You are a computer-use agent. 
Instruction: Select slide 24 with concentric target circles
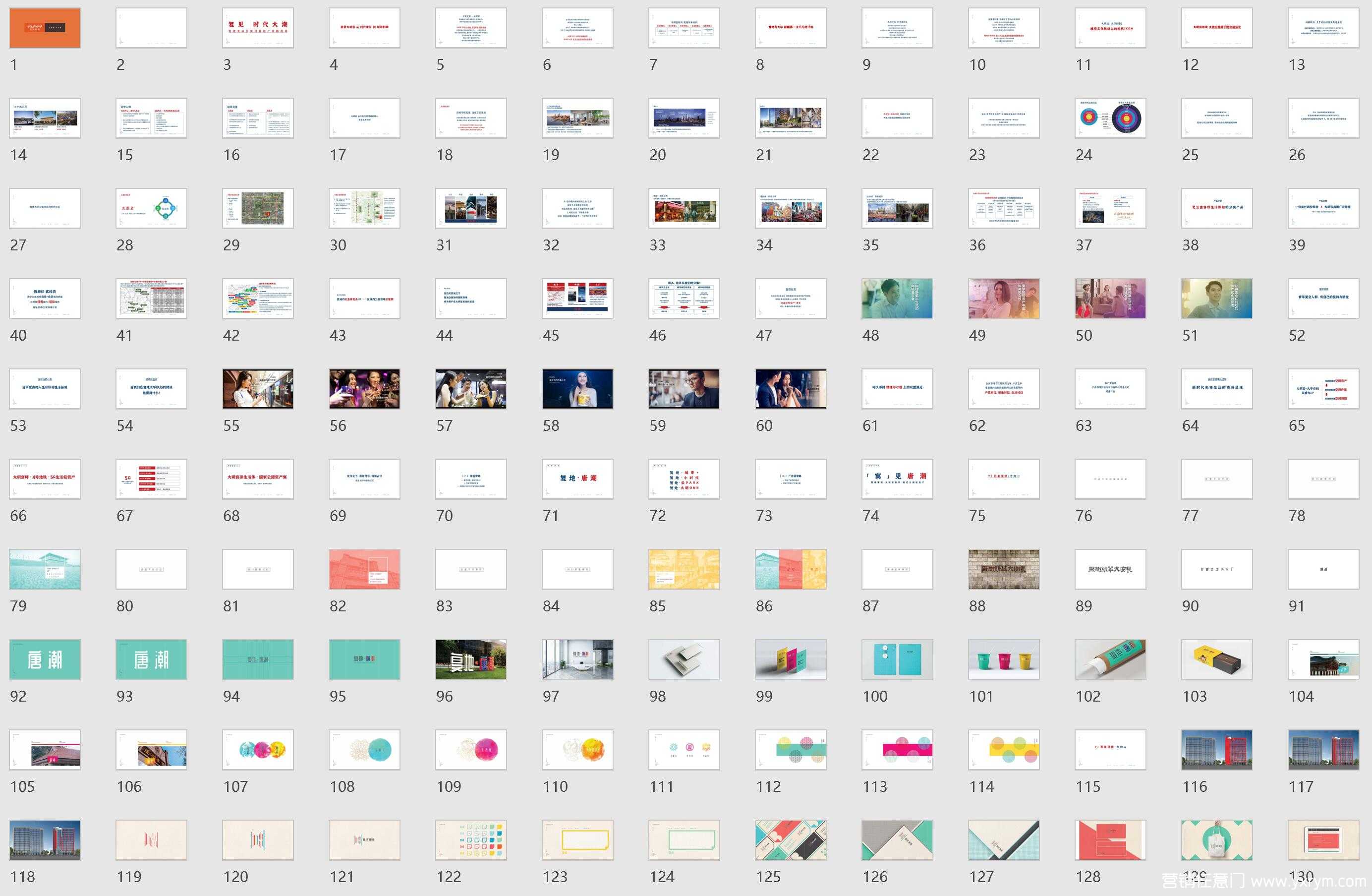(1110, 118)
